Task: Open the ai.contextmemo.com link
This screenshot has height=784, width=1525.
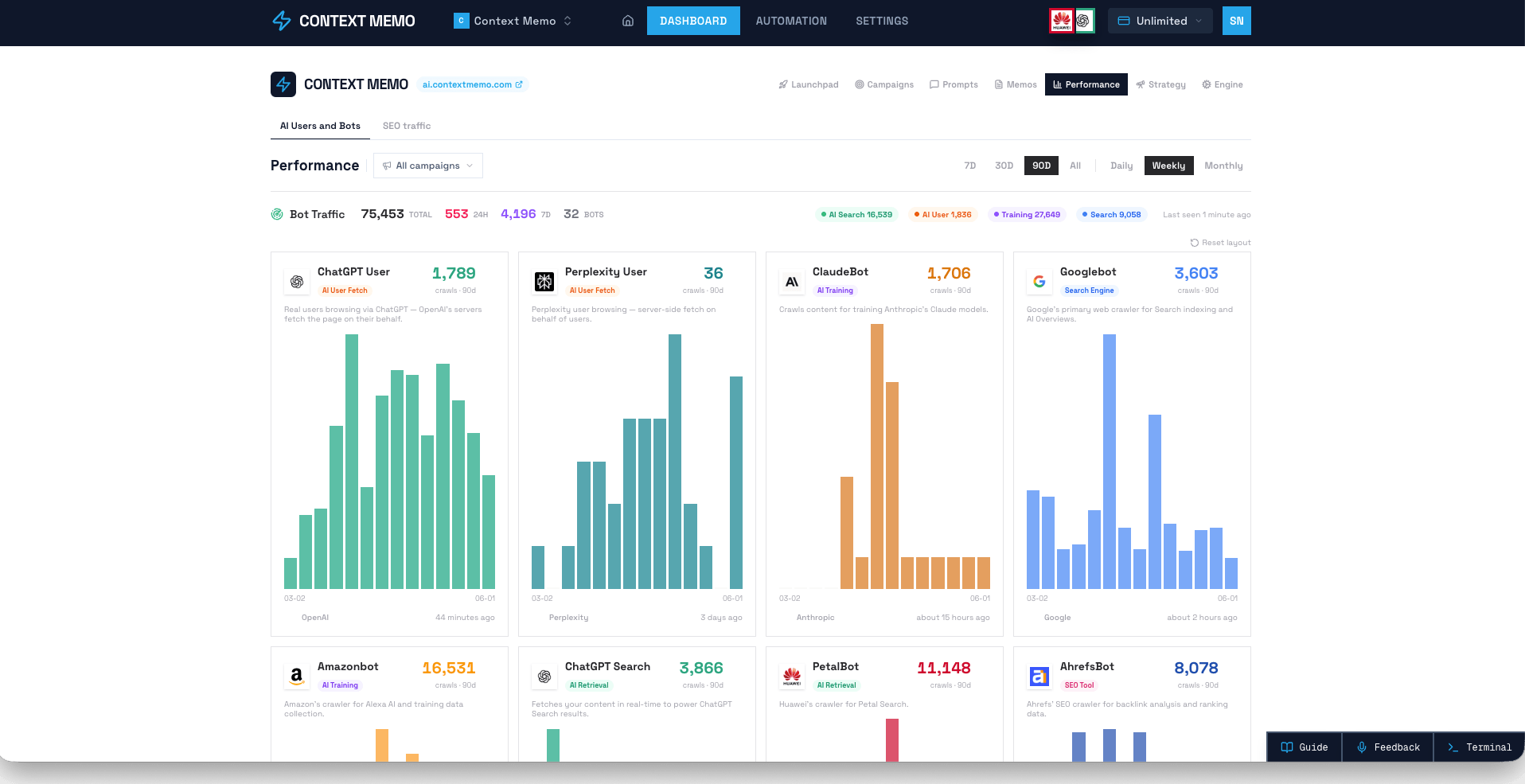Action: [473, 84]
